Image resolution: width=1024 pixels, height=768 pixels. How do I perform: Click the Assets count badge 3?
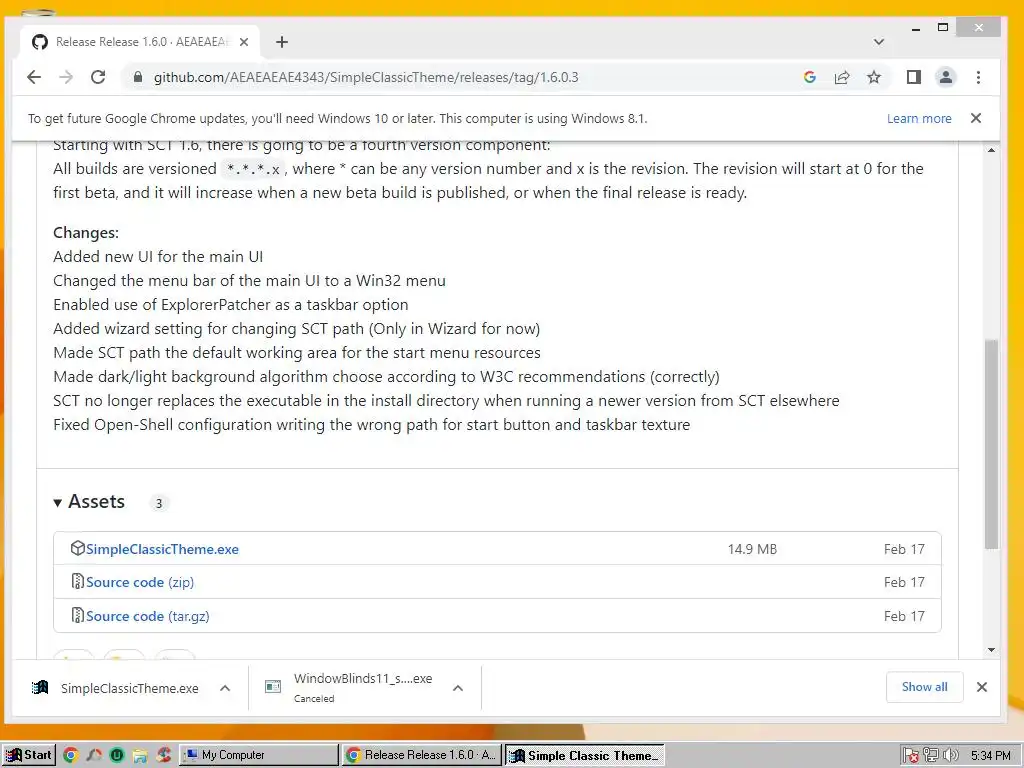tap(159, 503)
